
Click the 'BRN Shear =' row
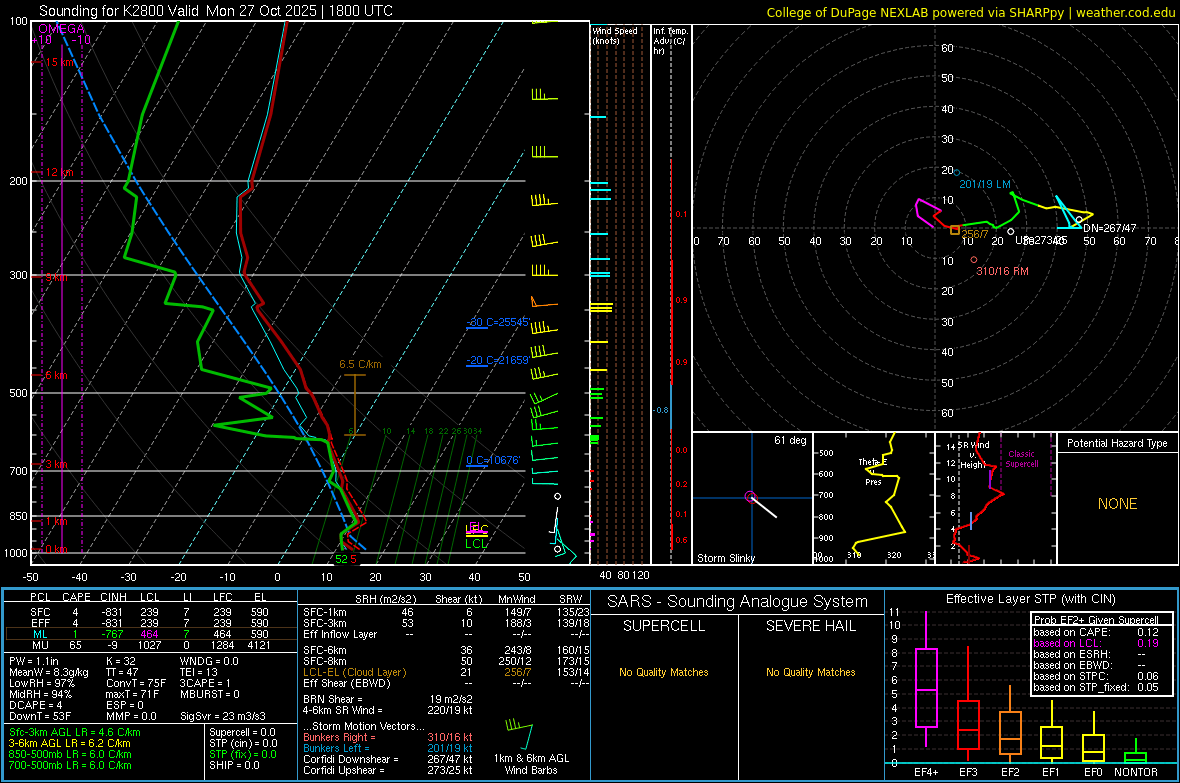[x=388, y=699]
